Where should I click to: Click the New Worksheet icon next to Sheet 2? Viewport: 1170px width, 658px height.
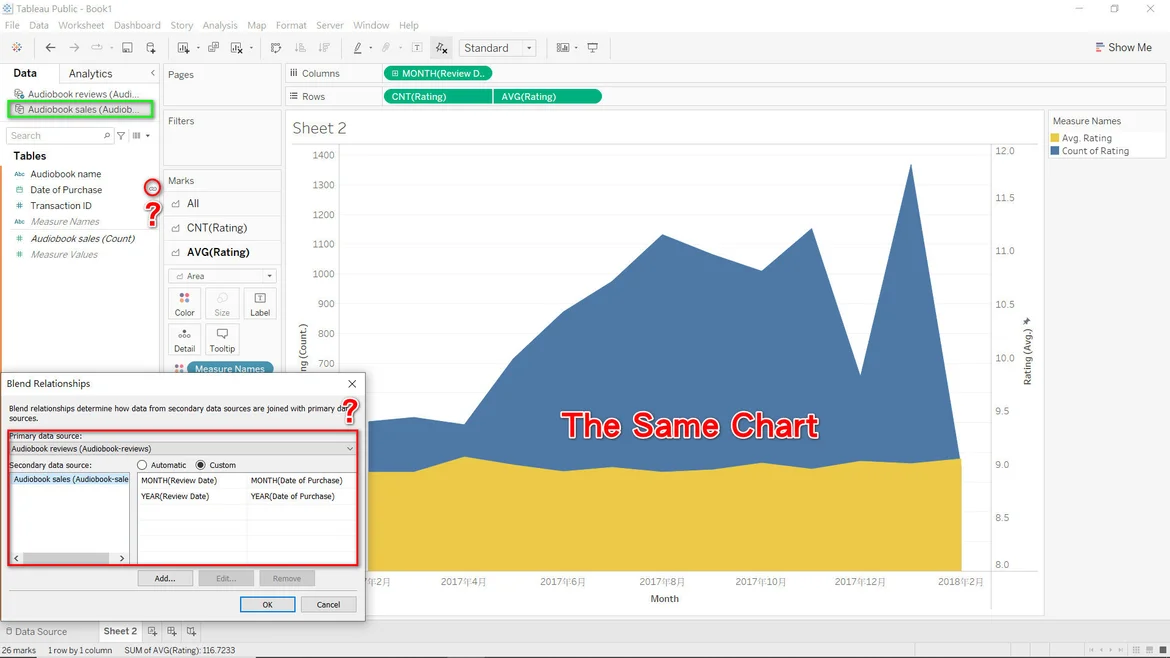click(x=153, y=632)
